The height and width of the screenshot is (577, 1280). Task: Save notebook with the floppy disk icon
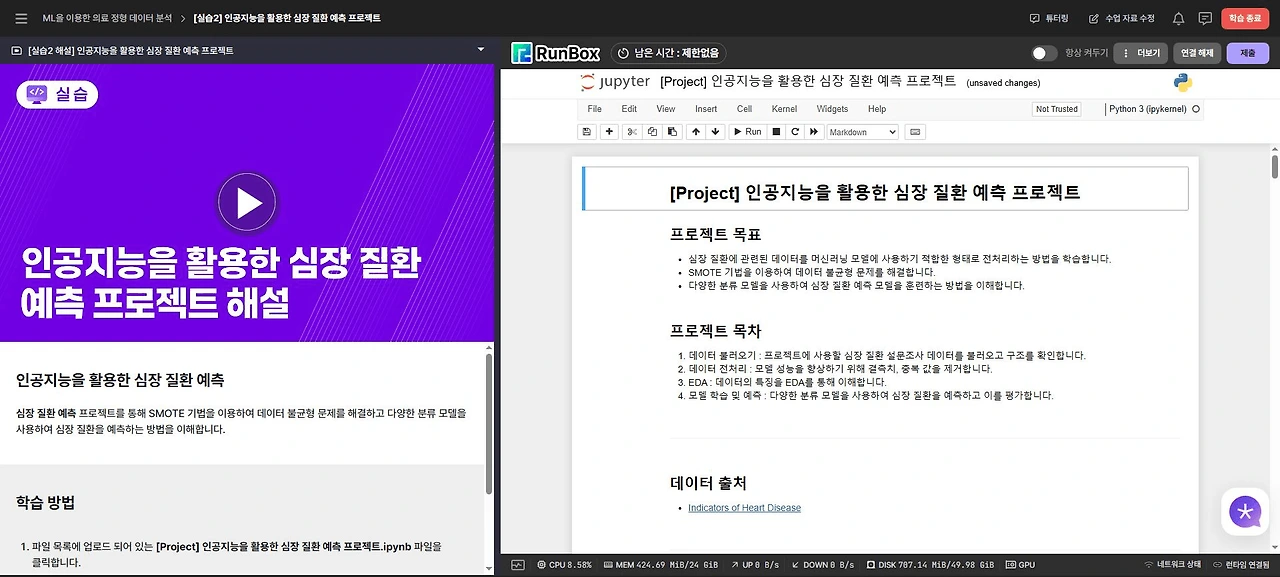pyautogui.click(x=586, y=132)
